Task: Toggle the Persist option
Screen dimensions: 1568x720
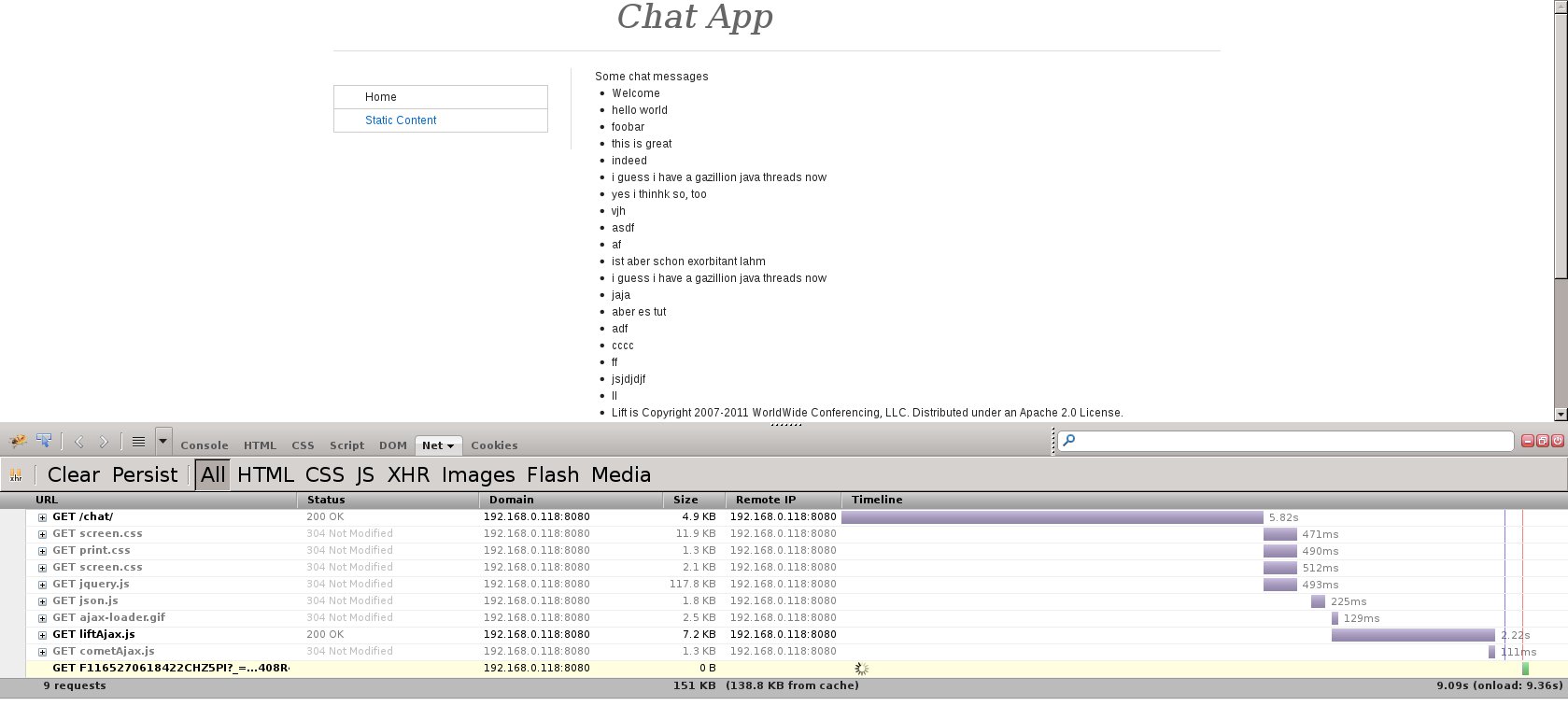Action: 145,474
